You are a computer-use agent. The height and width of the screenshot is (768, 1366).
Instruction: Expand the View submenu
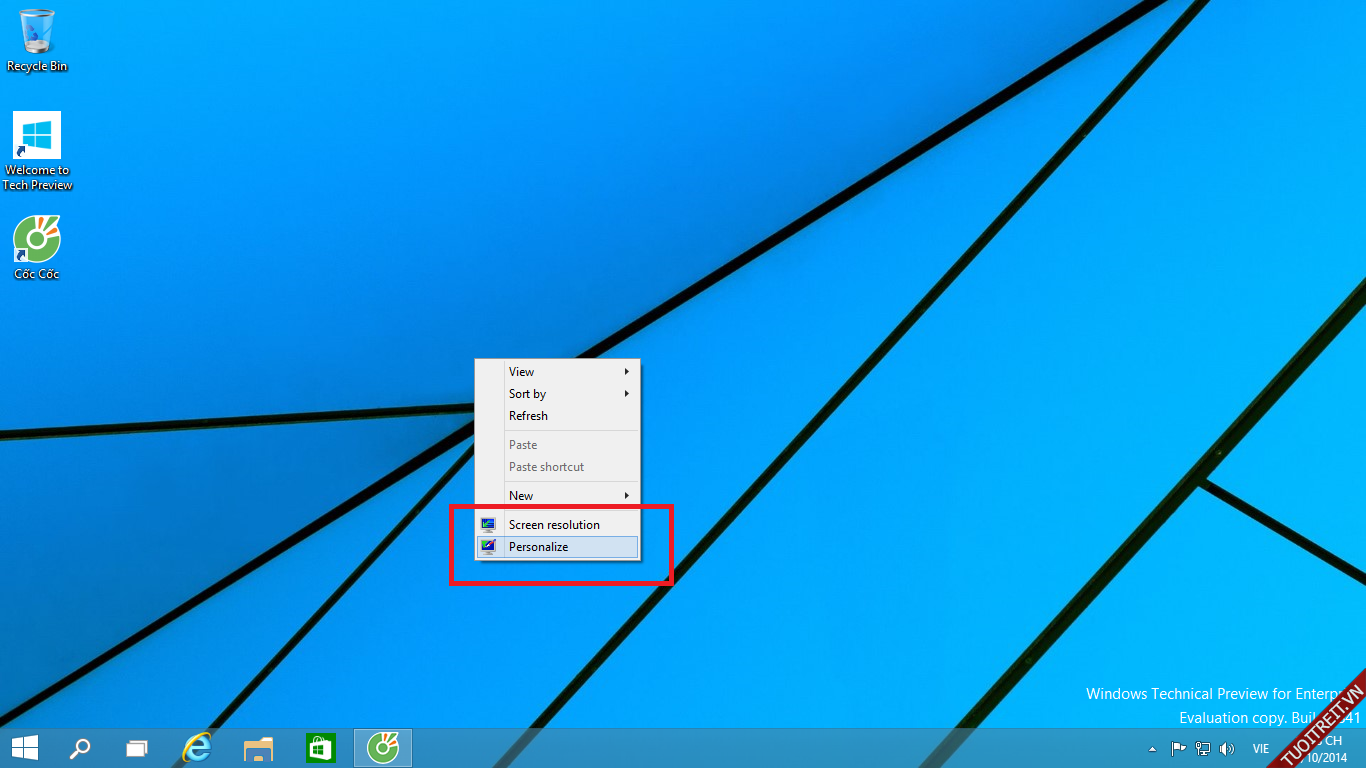click(x=557, y=372)
